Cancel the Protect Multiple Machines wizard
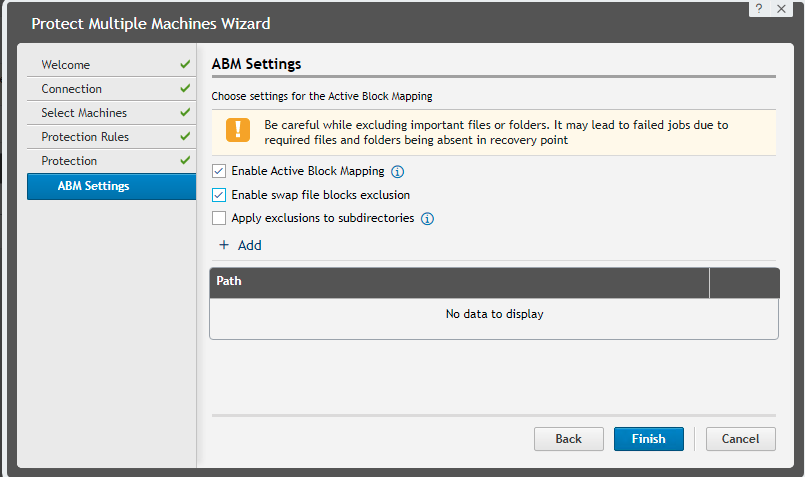This screenshot has width=805, height=477. coord(740,439)
